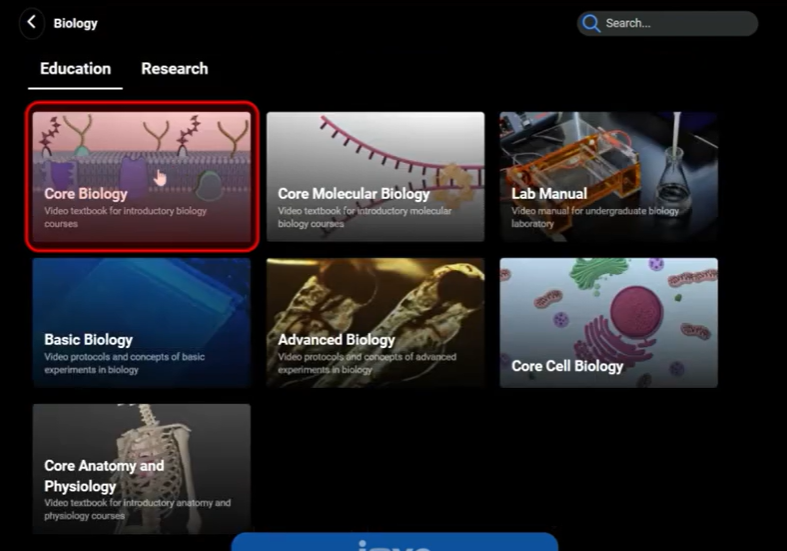Open the Core Biology card

142,177
